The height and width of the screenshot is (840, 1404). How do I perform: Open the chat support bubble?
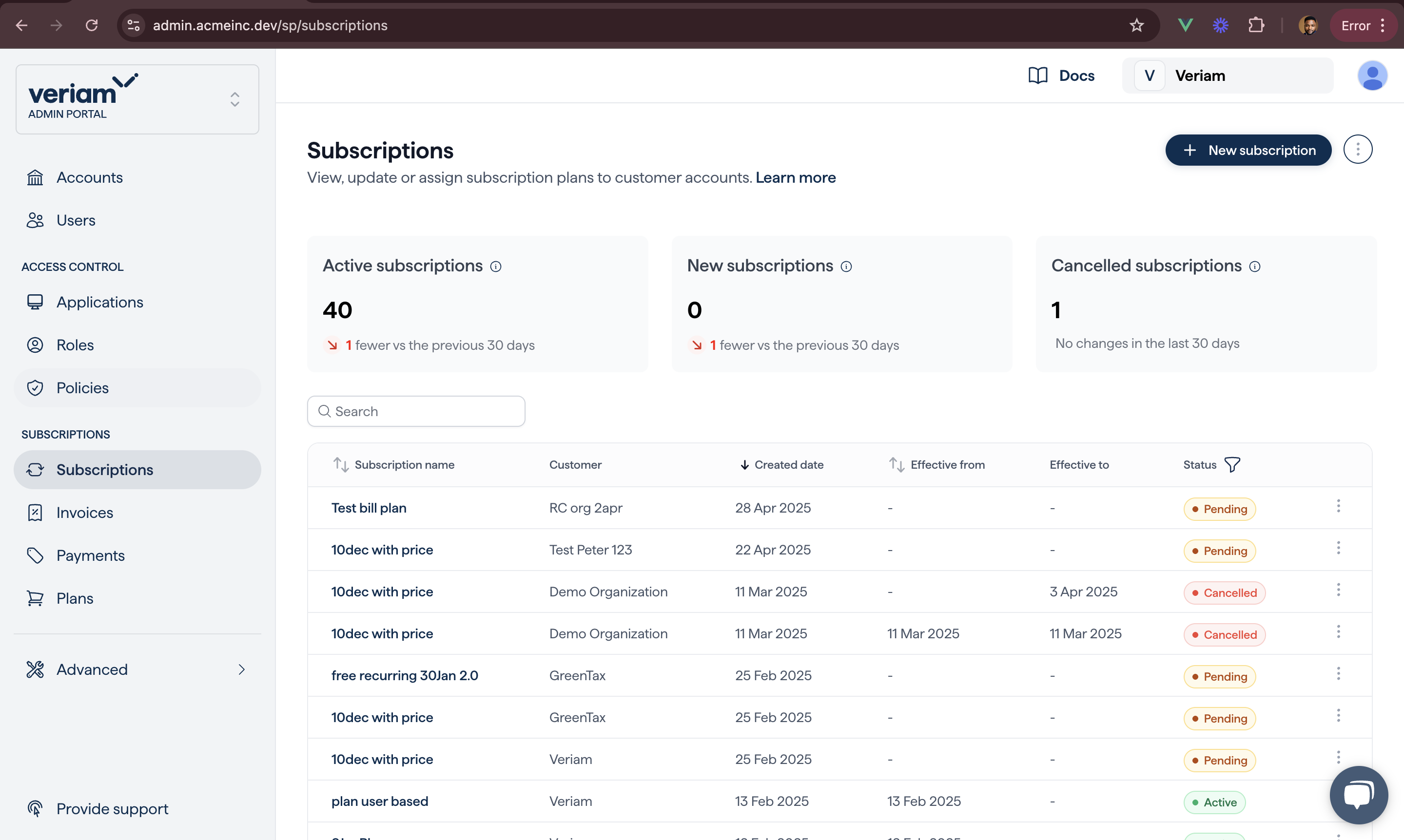tap(1358, 794)
